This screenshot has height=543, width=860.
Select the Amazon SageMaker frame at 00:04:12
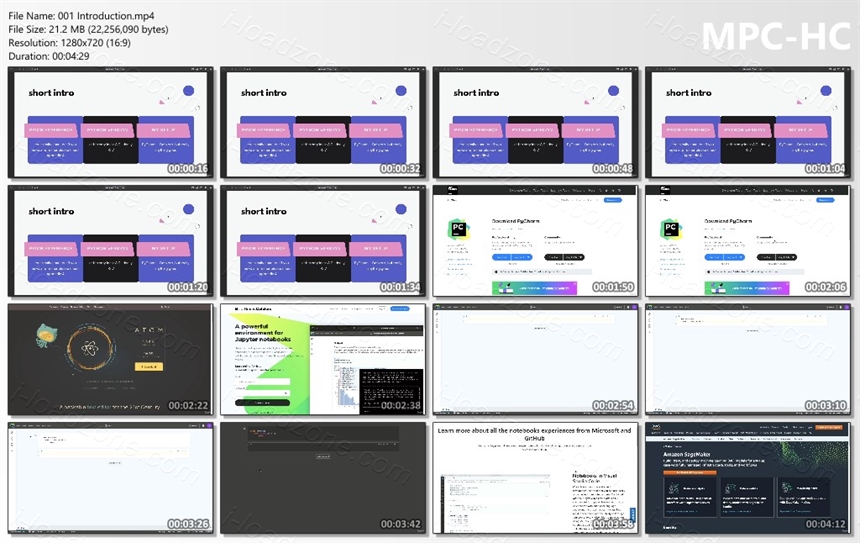pos(748,478)
